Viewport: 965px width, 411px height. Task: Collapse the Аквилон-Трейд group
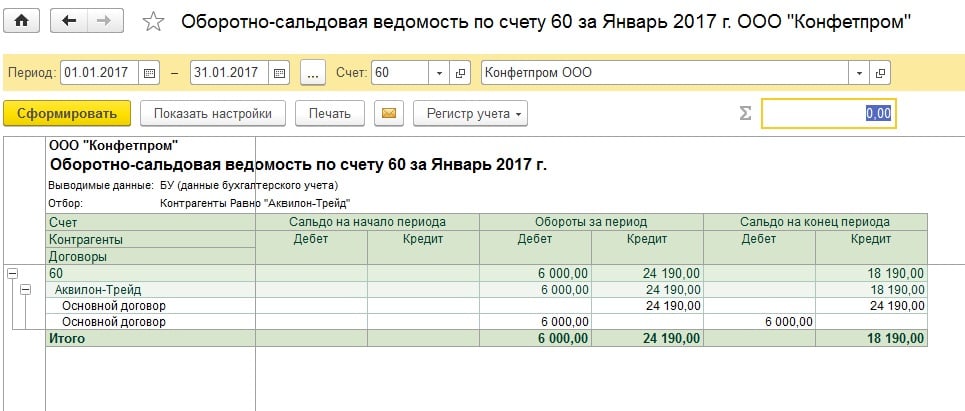coord(26,289)
